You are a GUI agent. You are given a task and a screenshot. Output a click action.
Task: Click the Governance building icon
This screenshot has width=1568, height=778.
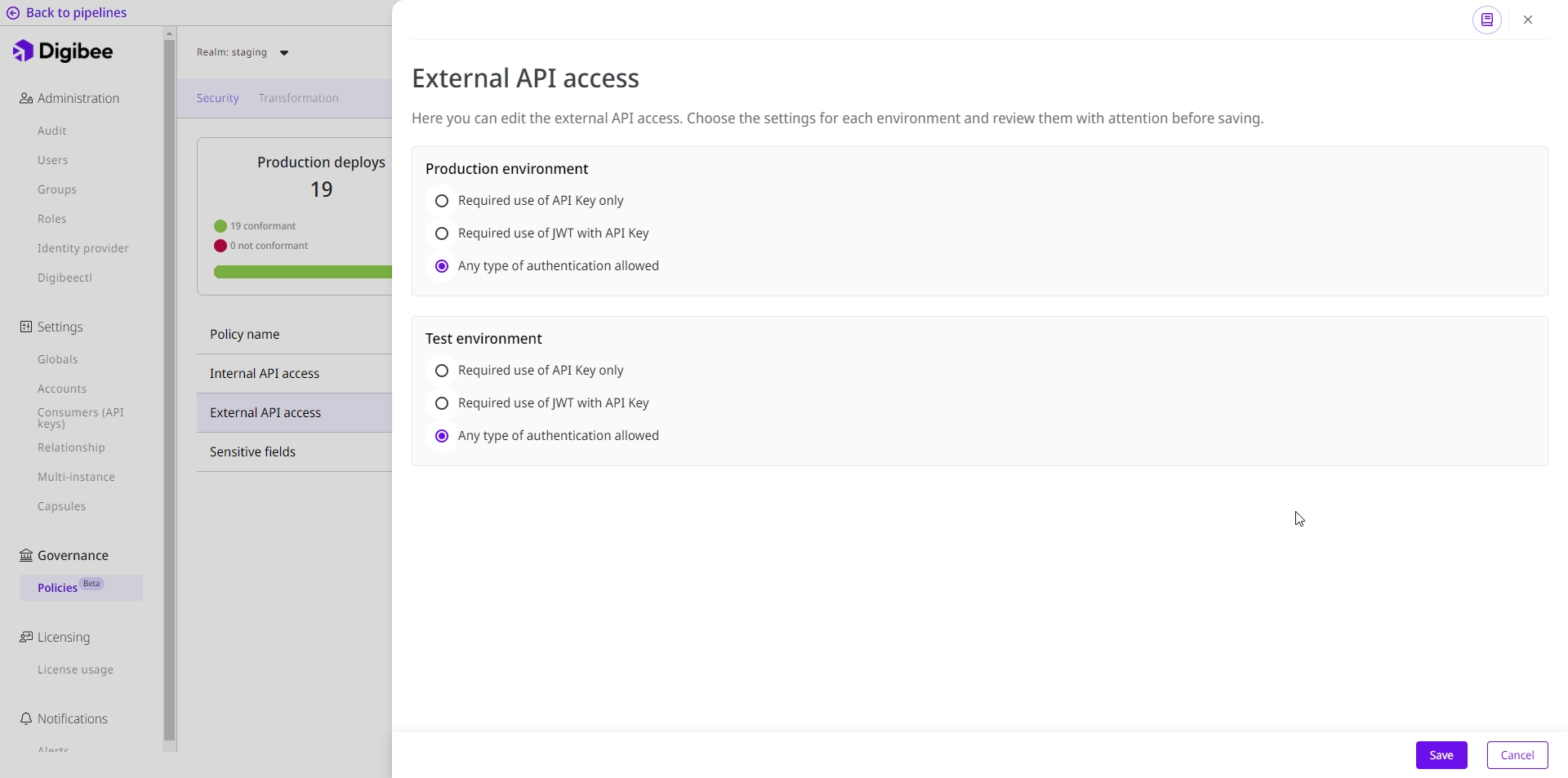point(26,556)
